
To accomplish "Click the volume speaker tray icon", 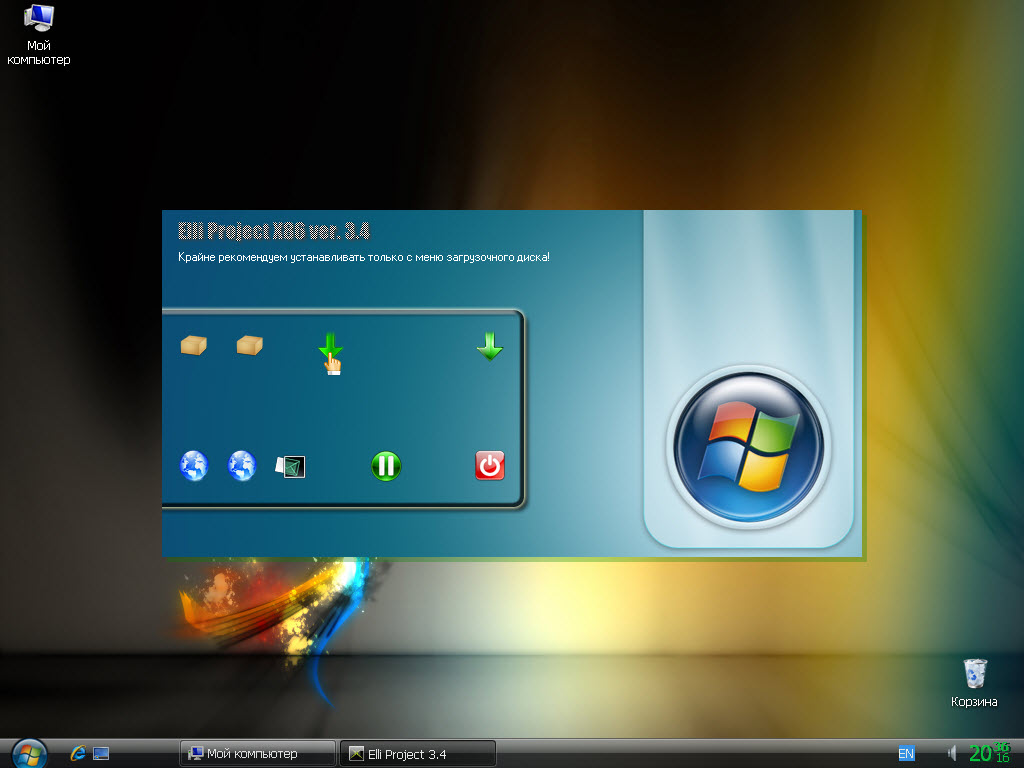I will tap(952, 754).
